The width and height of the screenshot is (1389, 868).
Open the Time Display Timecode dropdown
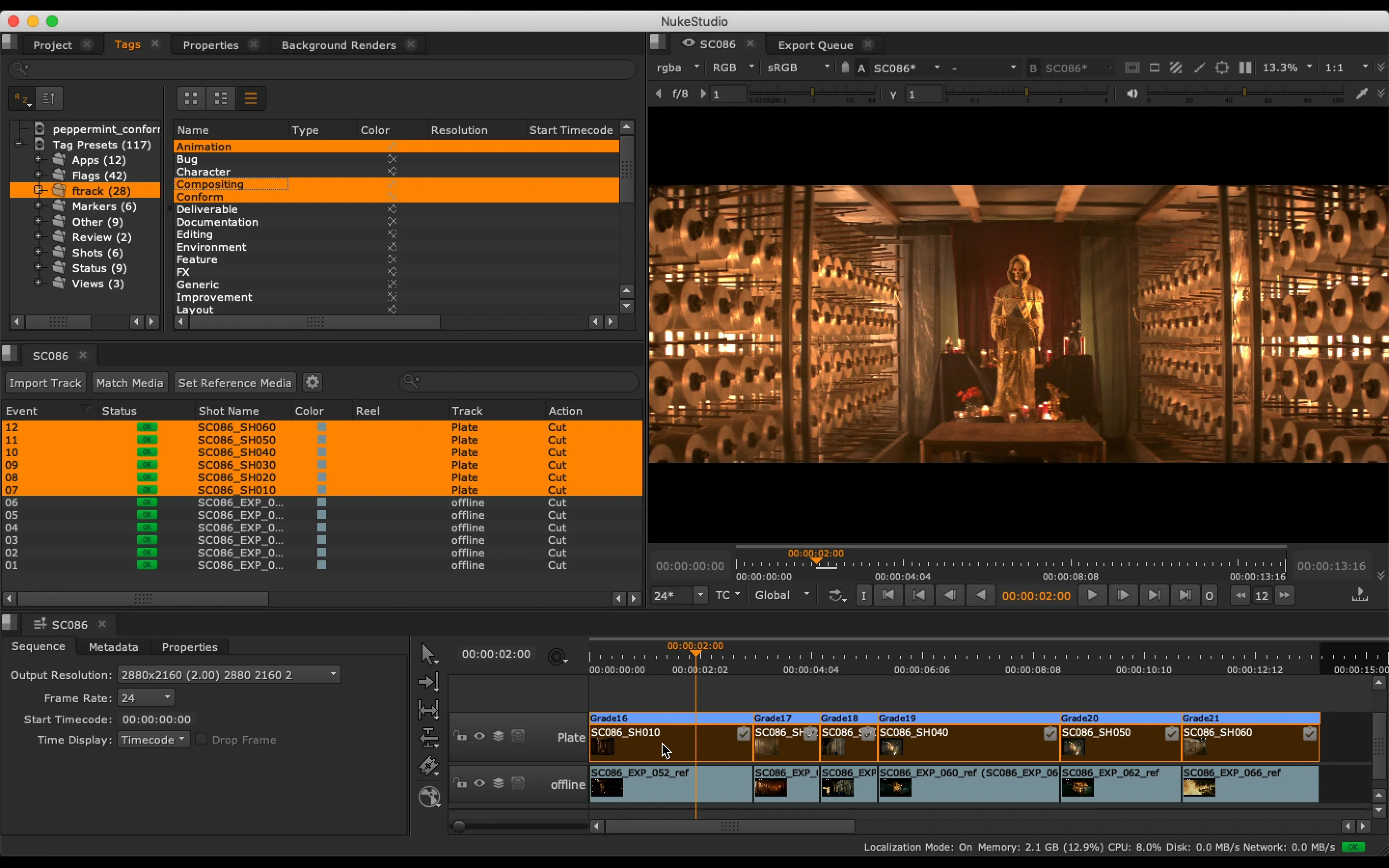153,739
